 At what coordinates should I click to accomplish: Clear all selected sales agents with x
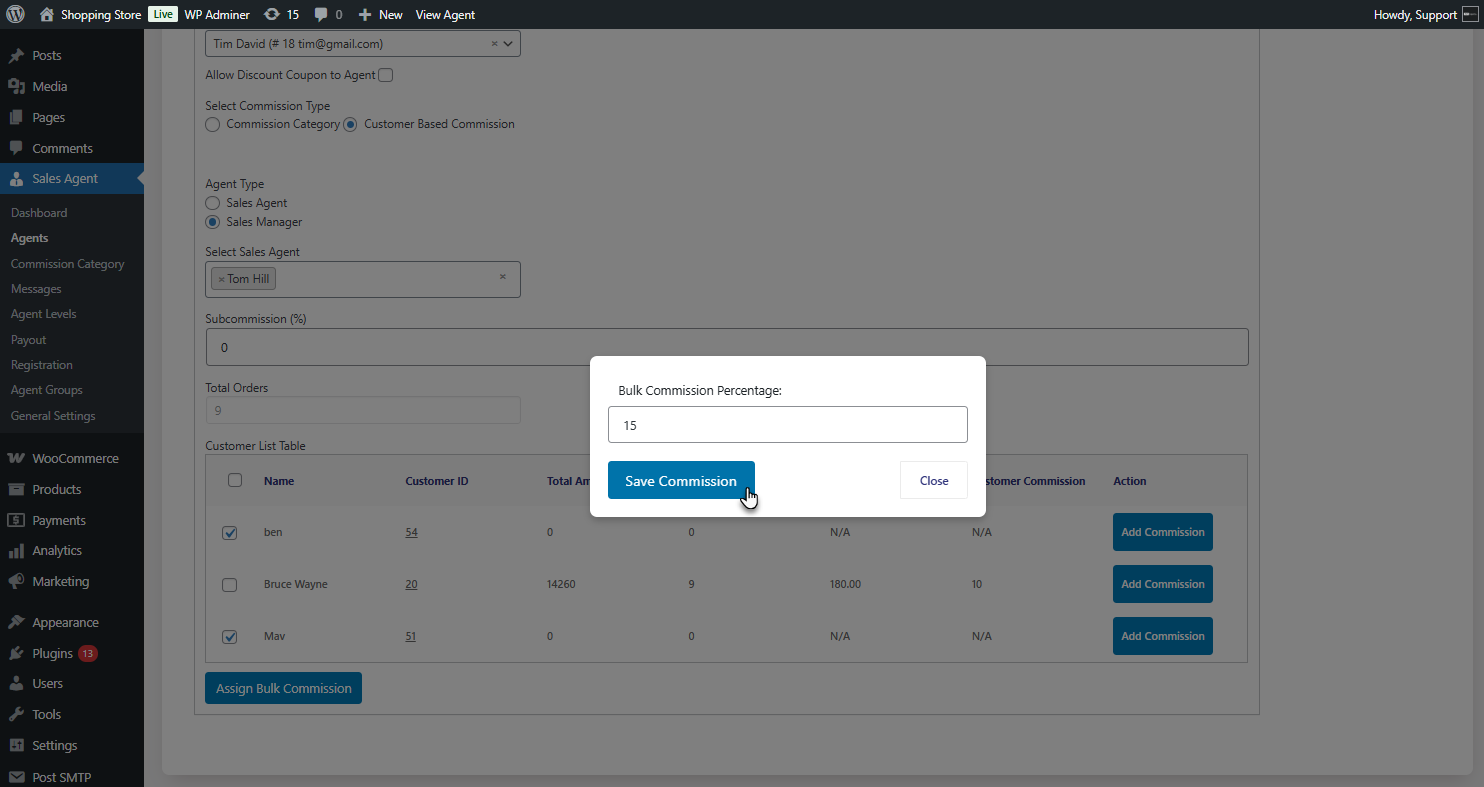pyautogui.click(x=503, y=277)
